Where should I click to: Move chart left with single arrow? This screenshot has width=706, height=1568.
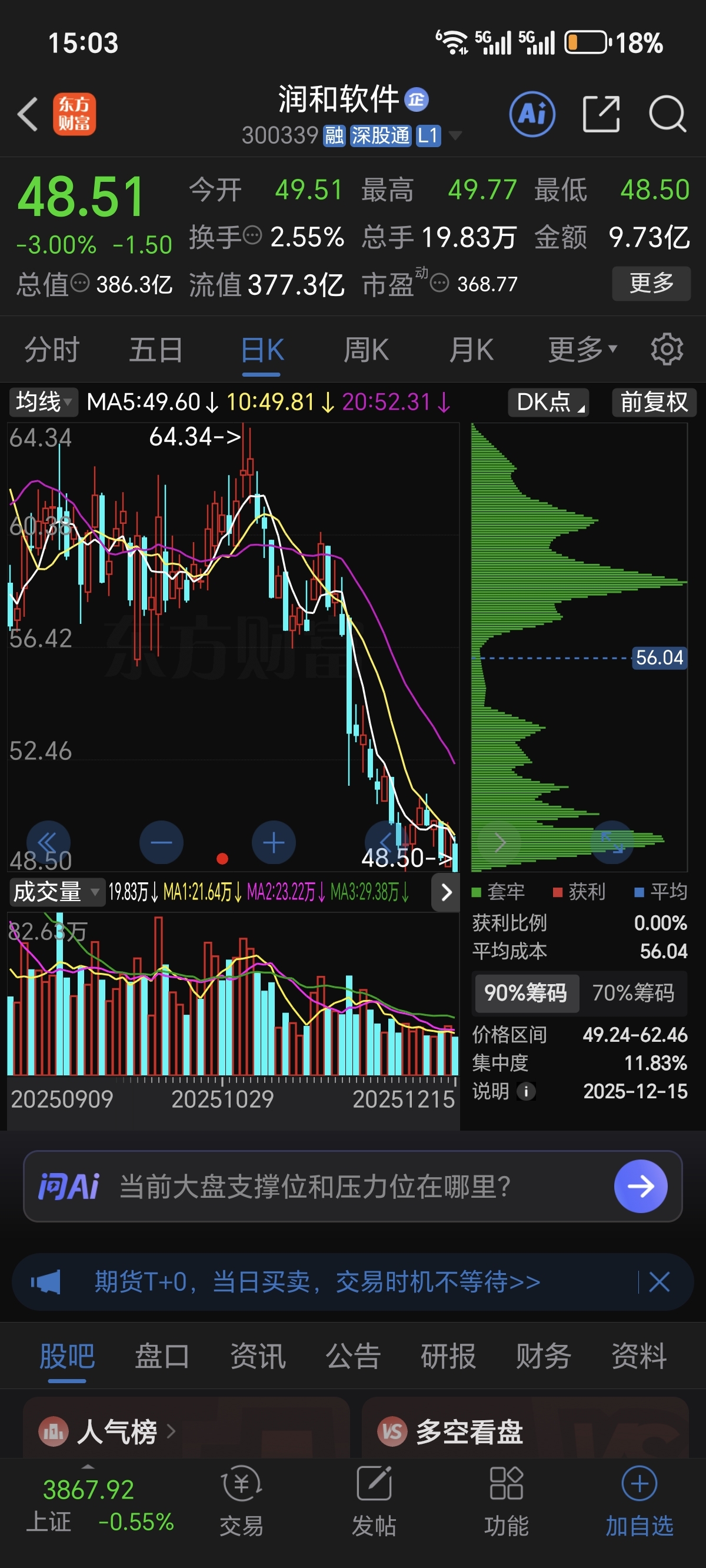click(x=385, y=843)
